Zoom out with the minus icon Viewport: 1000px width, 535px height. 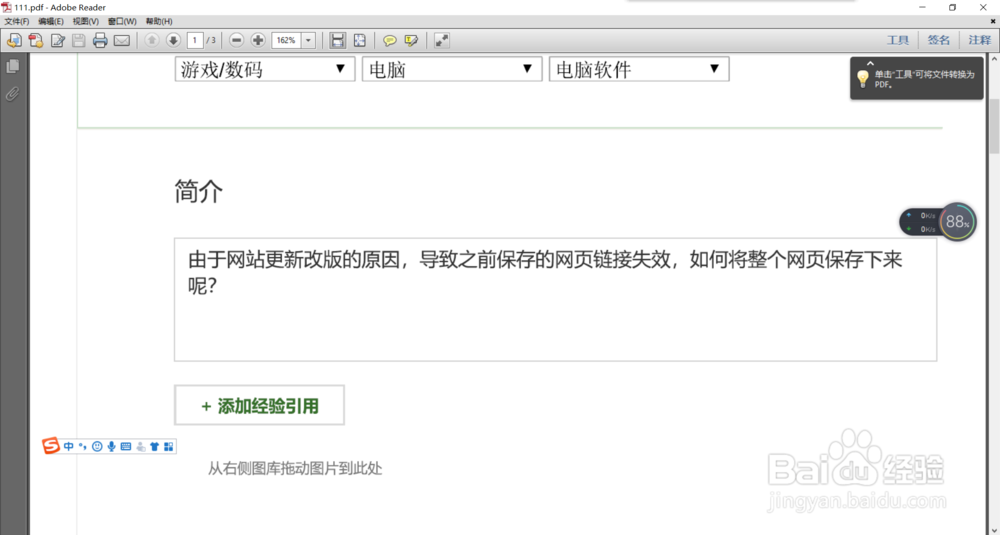tap(237, 40)
